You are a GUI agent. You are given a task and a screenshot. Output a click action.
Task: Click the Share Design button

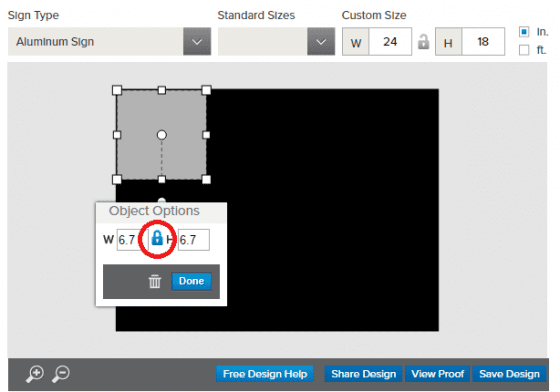coord(363,374)
